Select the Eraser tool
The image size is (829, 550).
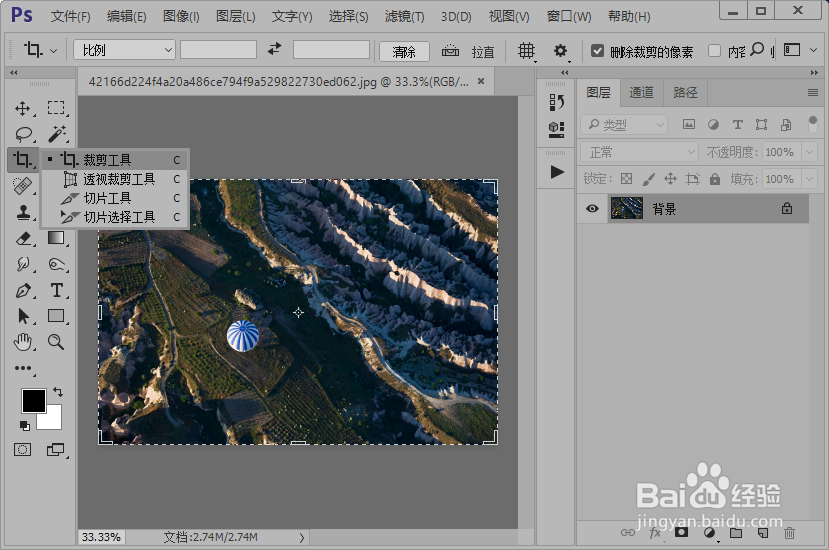(23, 239)
